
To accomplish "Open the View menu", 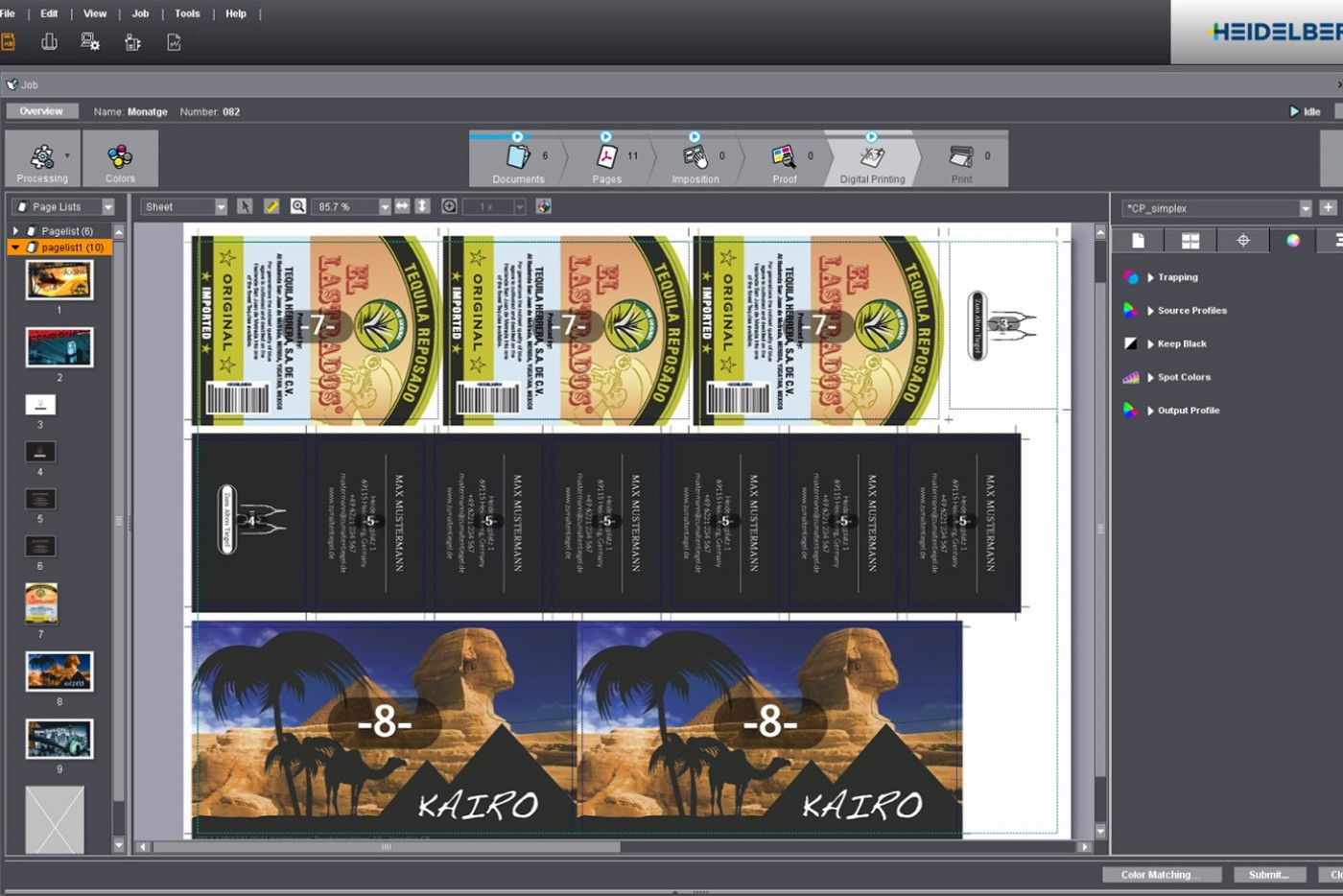I will (x=95, y=13).
